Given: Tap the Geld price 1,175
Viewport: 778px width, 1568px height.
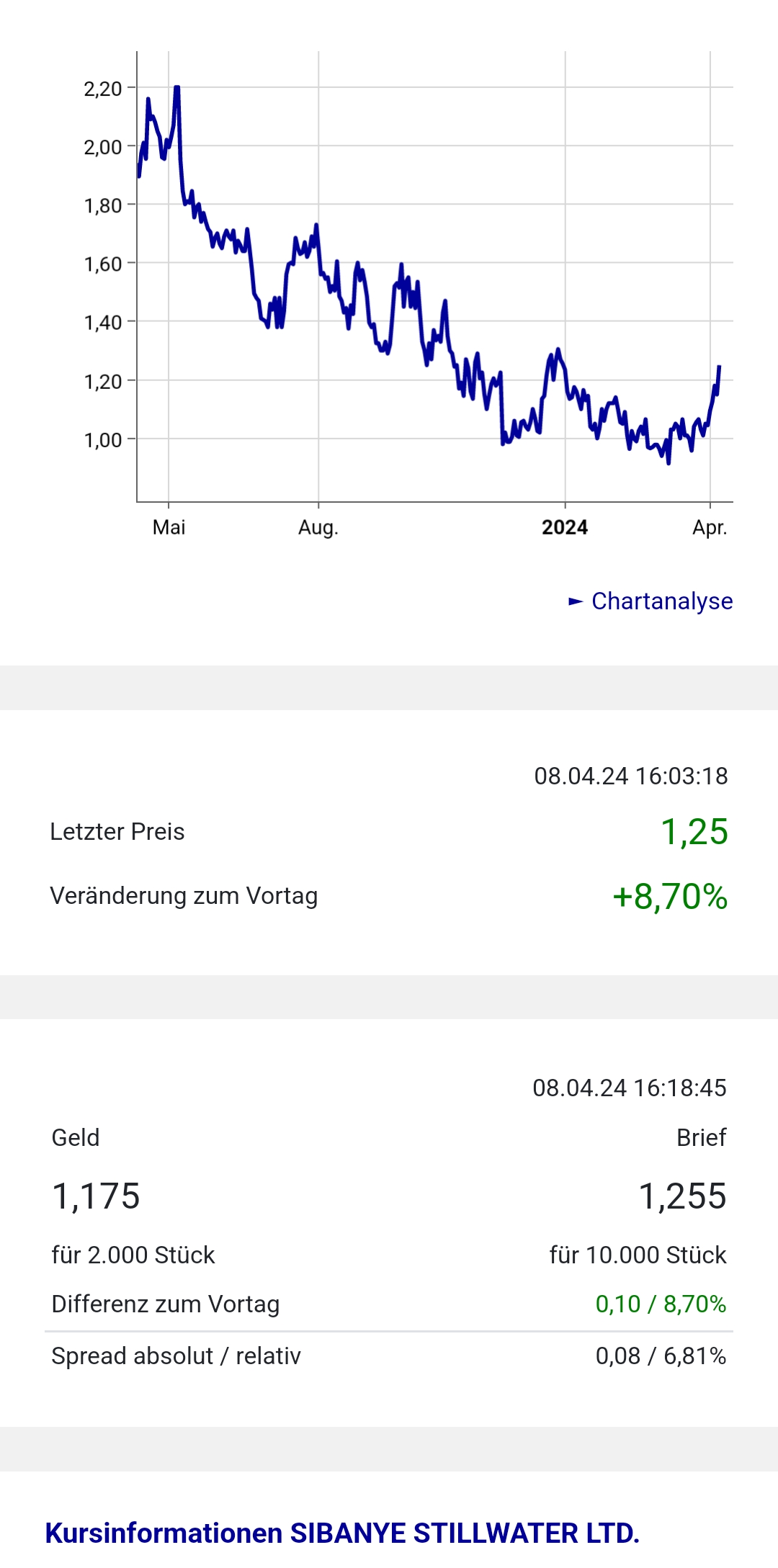Looking at the screenshot, I should [96, 1196].
